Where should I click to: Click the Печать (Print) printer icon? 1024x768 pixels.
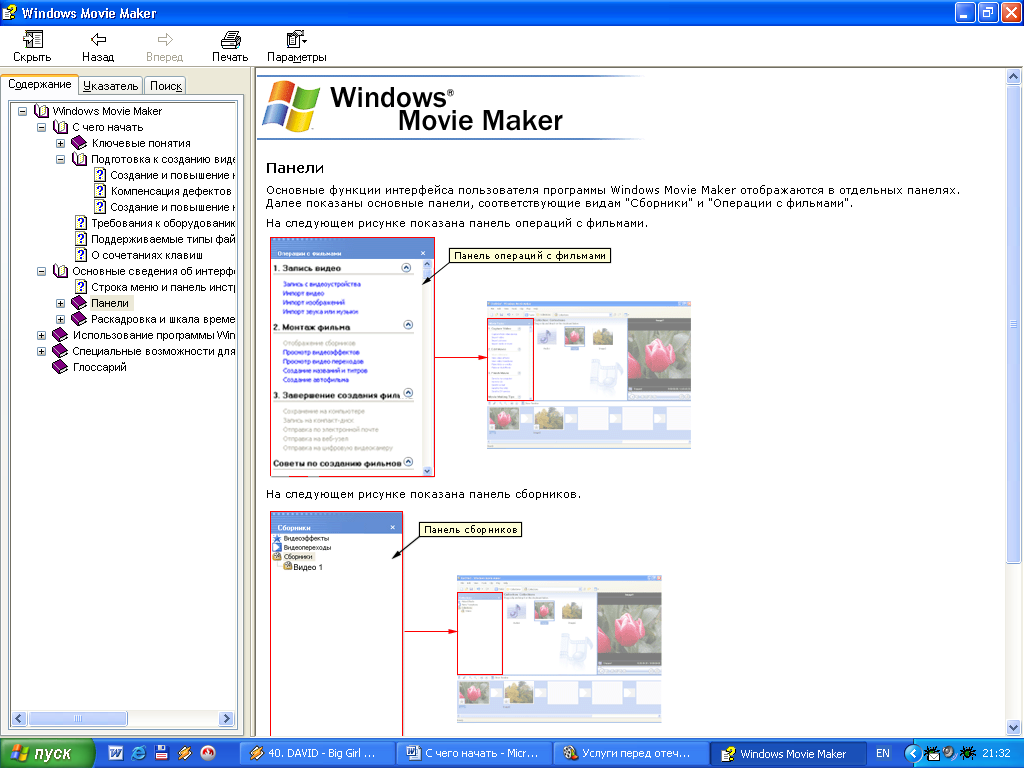pyautogui.click(x=230, y=40)
